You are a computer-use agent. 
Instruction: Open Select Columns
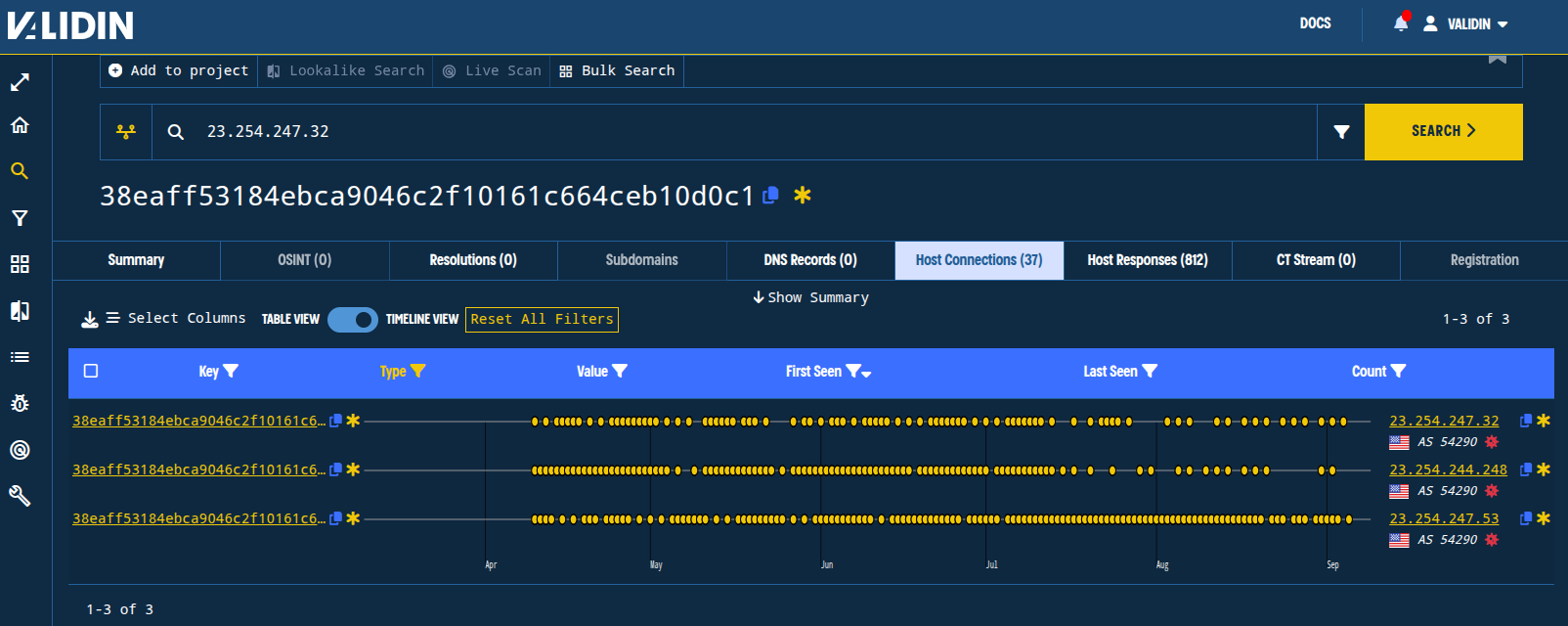click(176, 318)
